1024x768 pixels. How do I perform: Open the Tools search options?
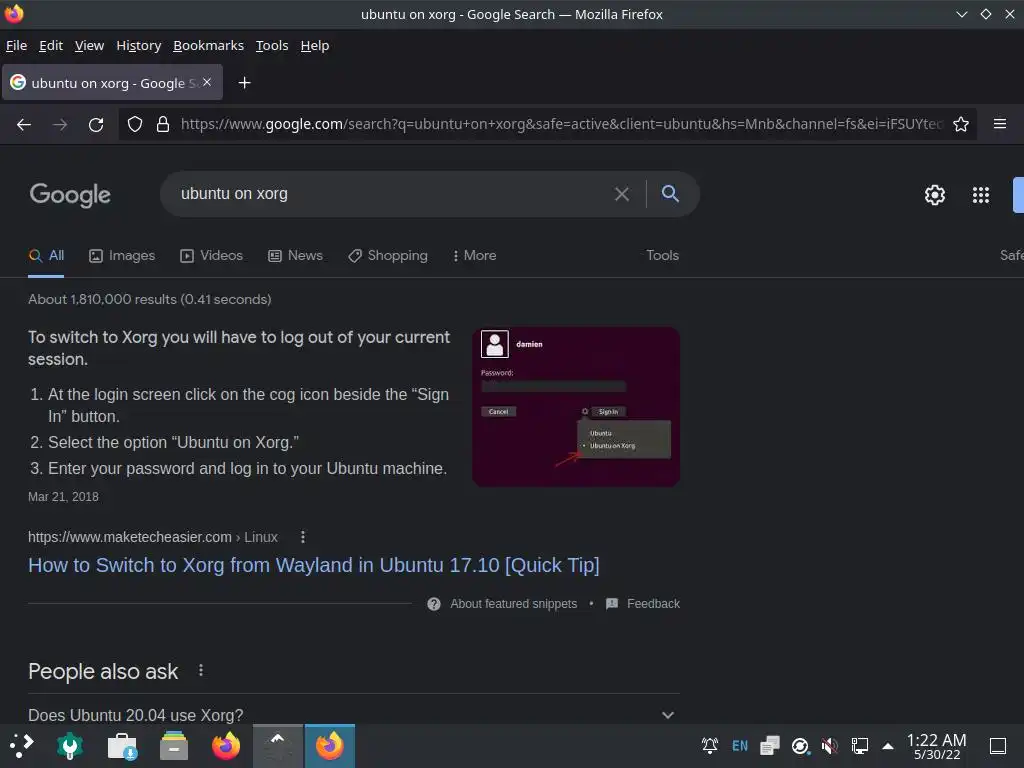point(662,255)
